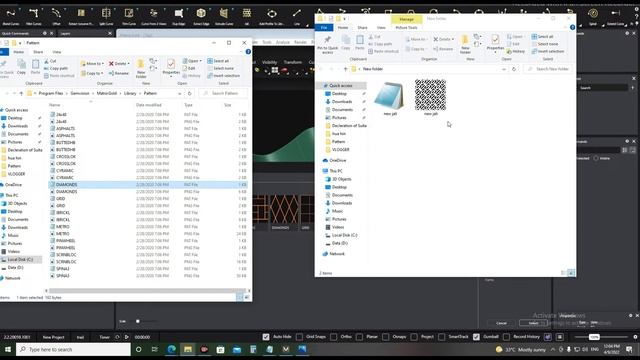Open Copy to dropdown in Pattern window
The image size is (640, 360).
click(92, 73)
